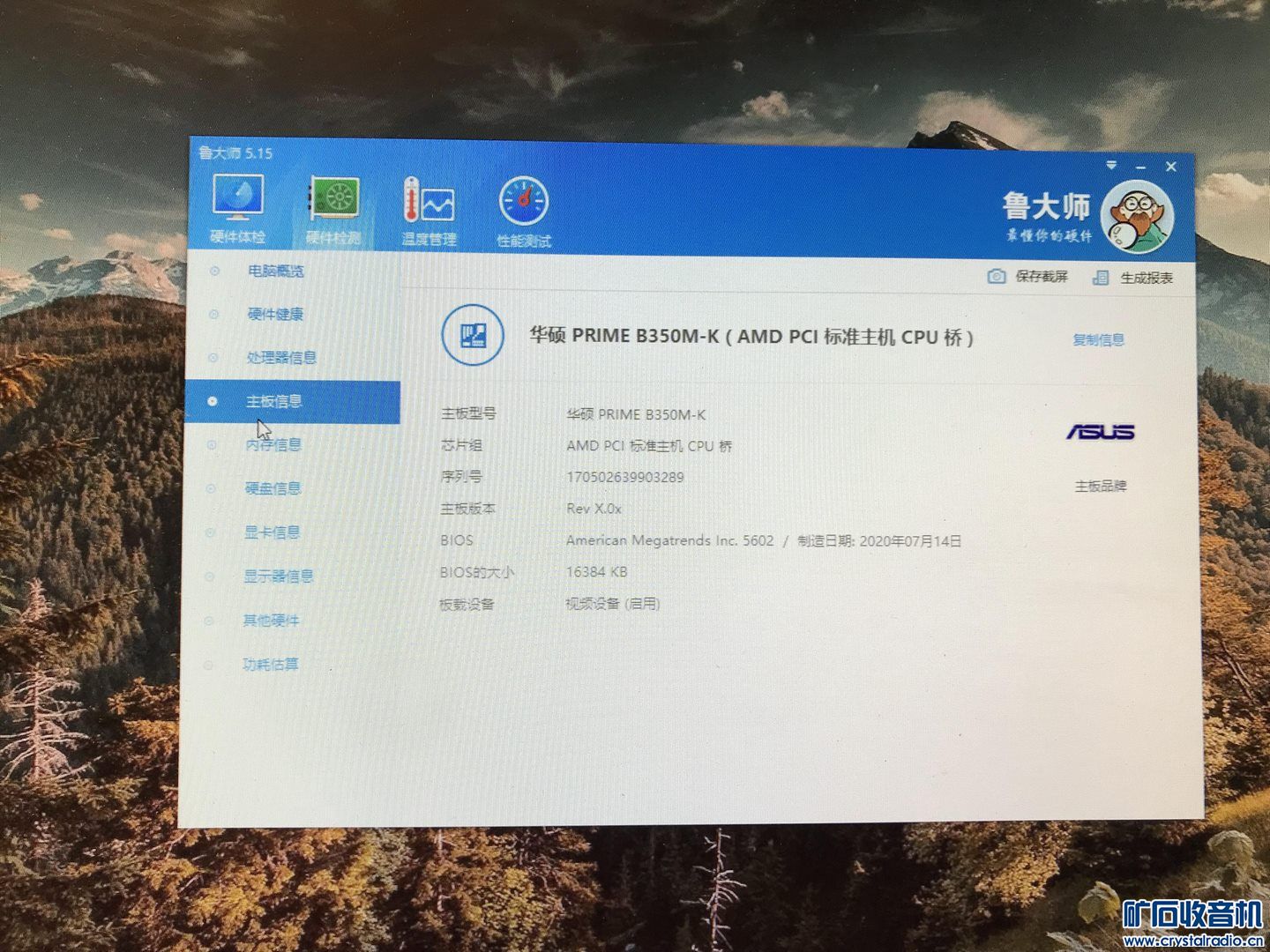Click the motherboard icon beside the title
1270x952 pixels.
(473, 334)
